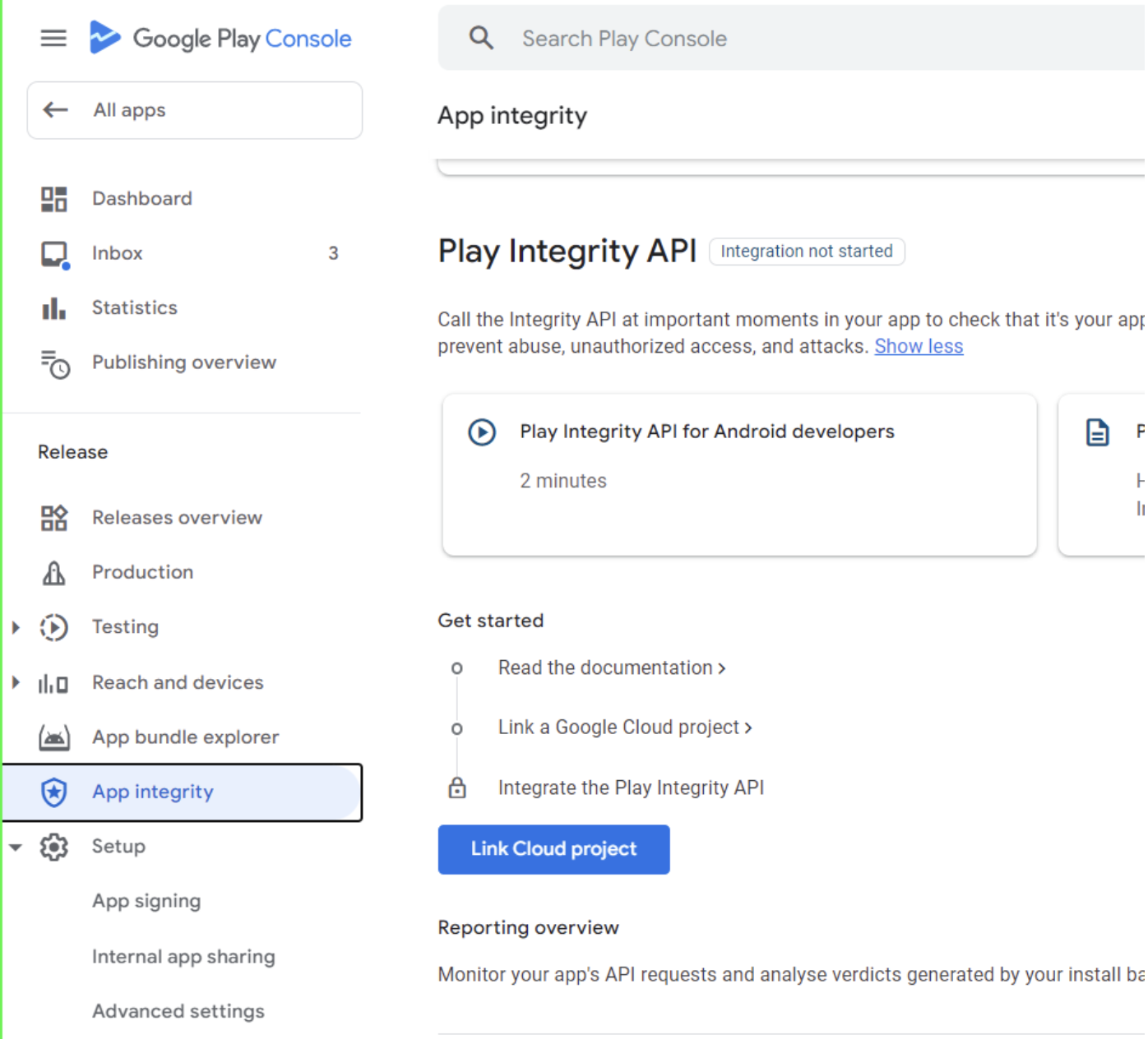Click into Search Play Console field

pos(740,39)
